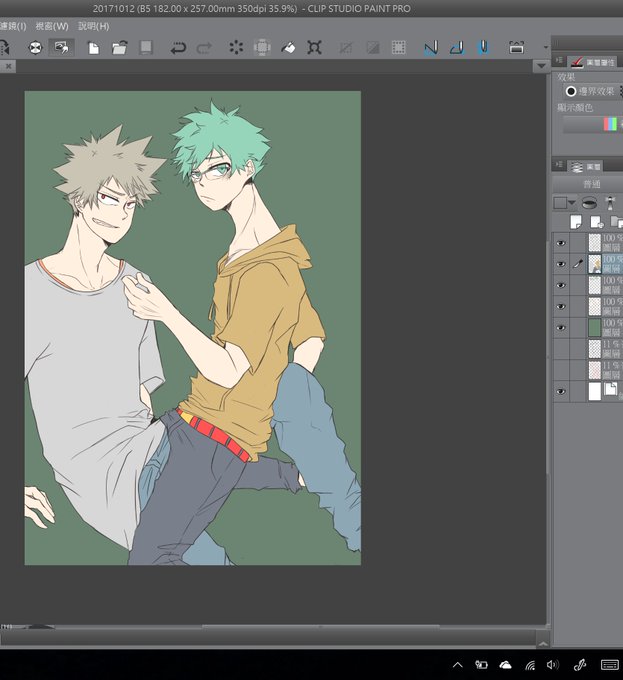The height and width of the screenshot is (680, 623).
Task: Open the 說明(H) help menu
Action: [x=93, y=26]
